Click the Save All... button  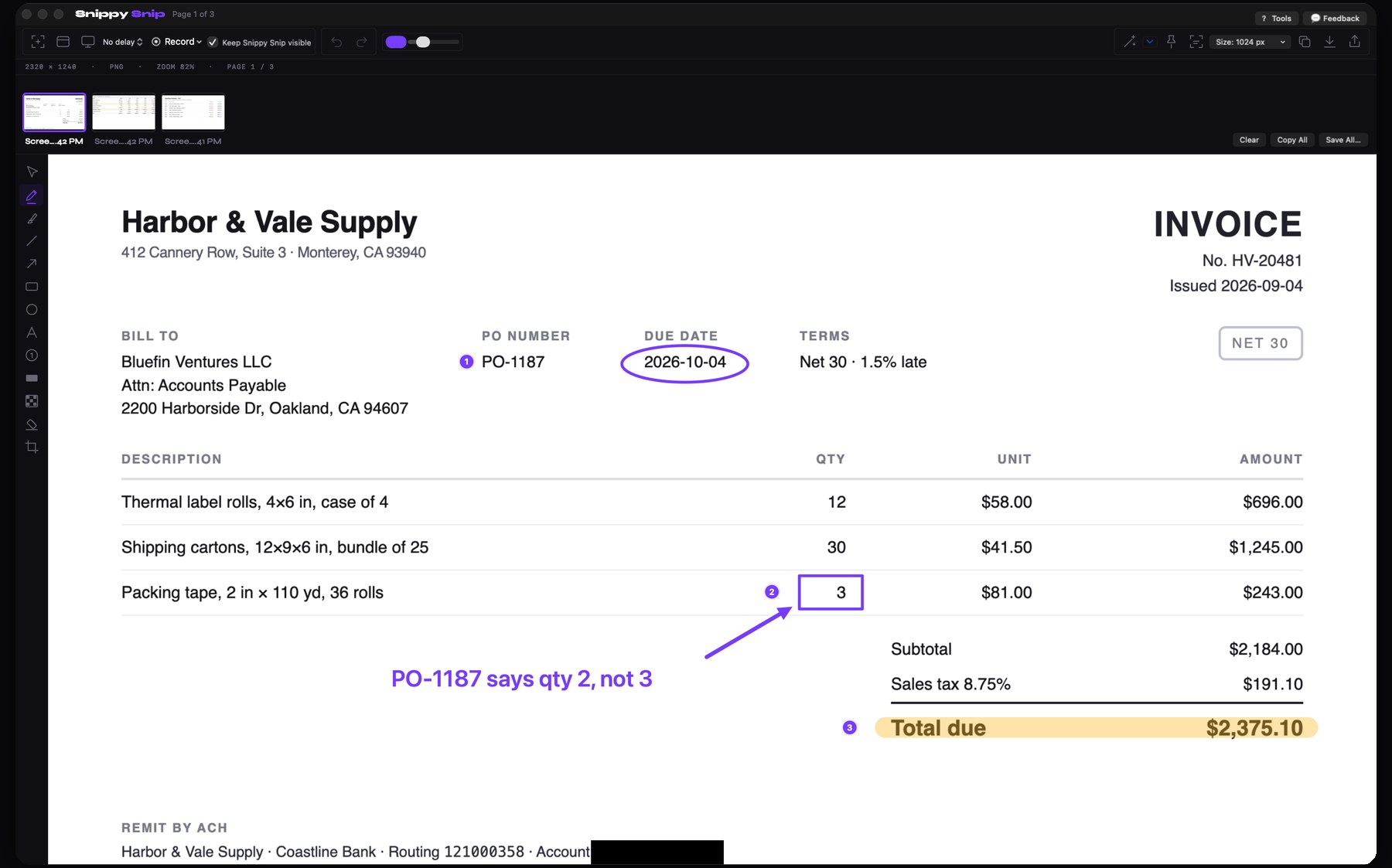(1343, 140)
